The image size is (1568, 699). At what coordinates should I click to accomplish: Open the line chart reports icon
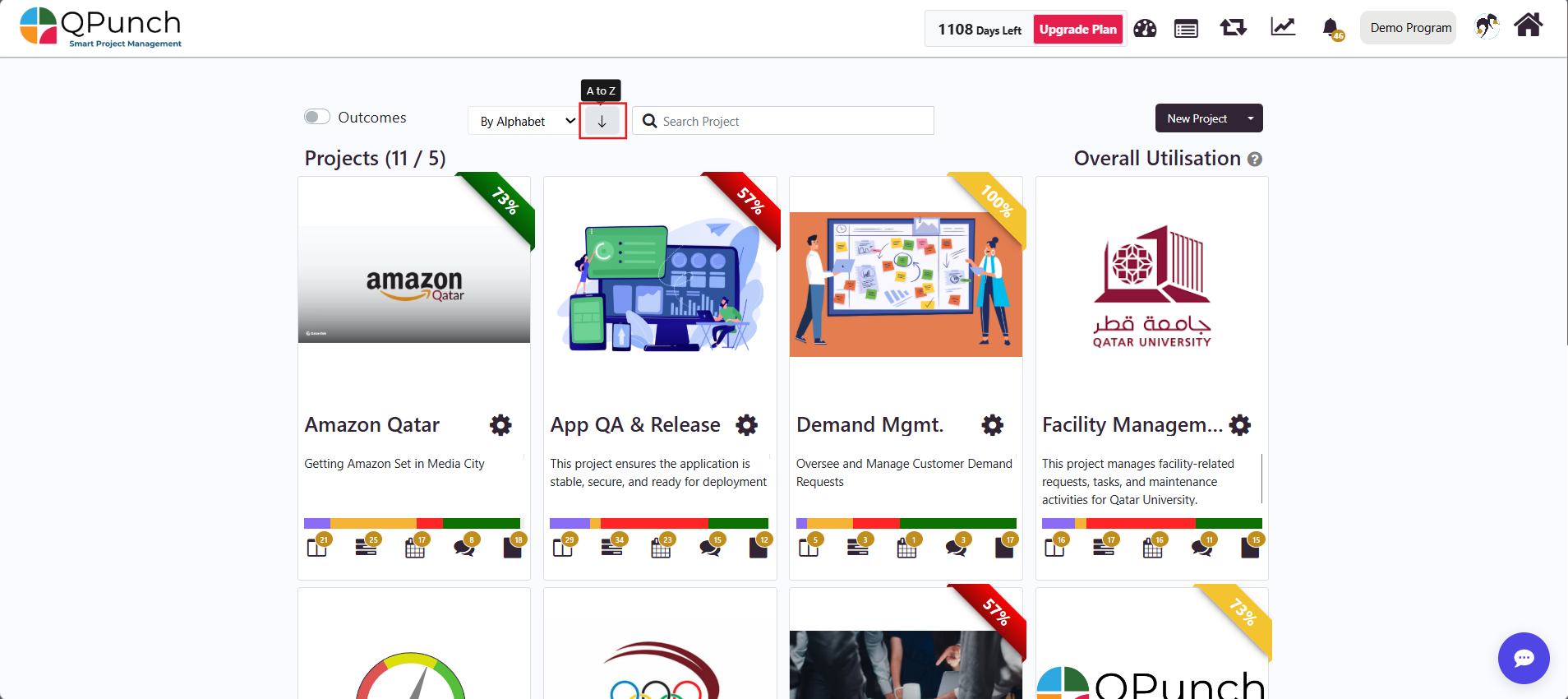pos(1283,27)
